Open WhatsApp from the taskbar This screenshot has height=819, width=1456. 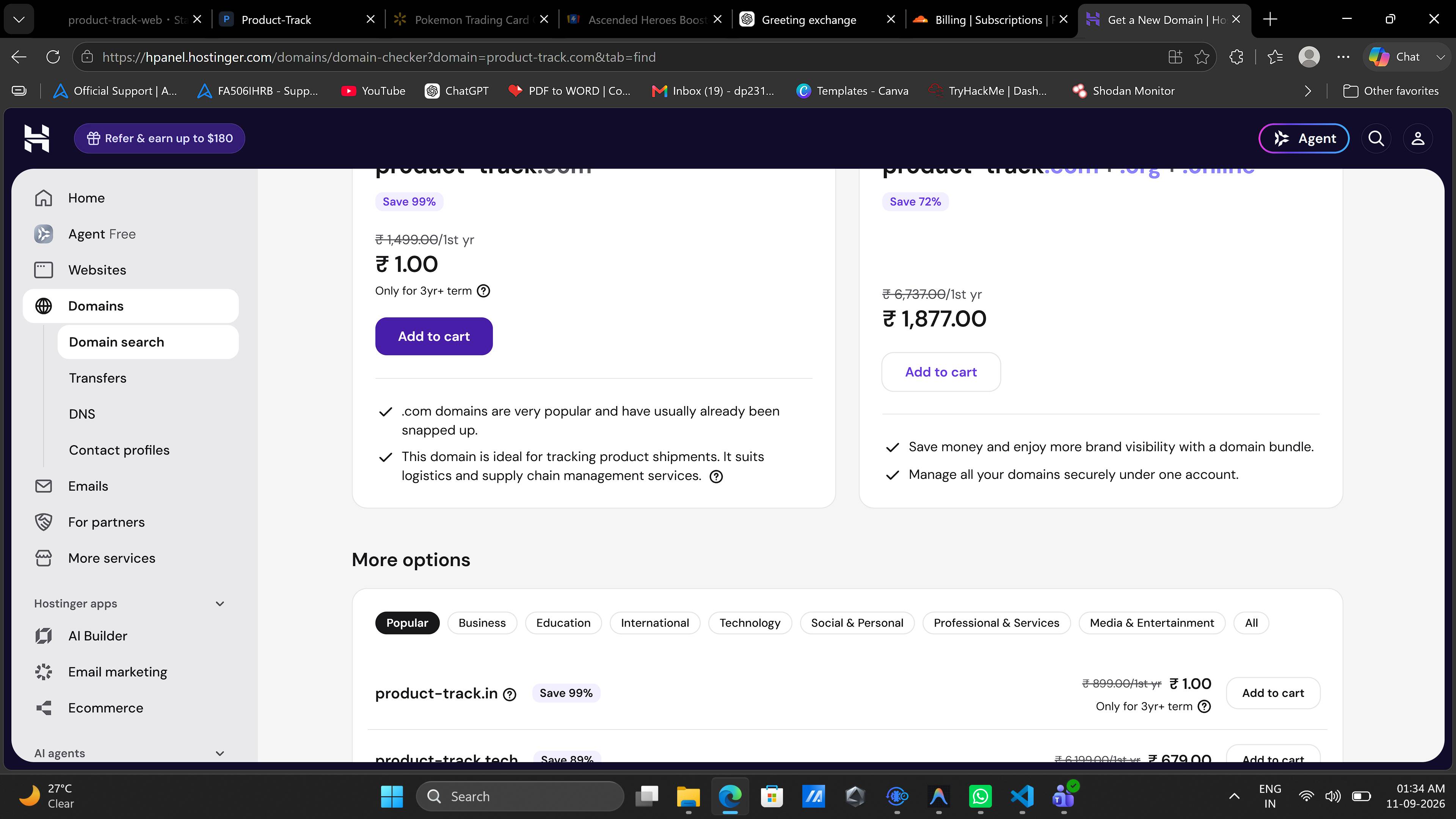pyautogui.click(x=981, y=796)
